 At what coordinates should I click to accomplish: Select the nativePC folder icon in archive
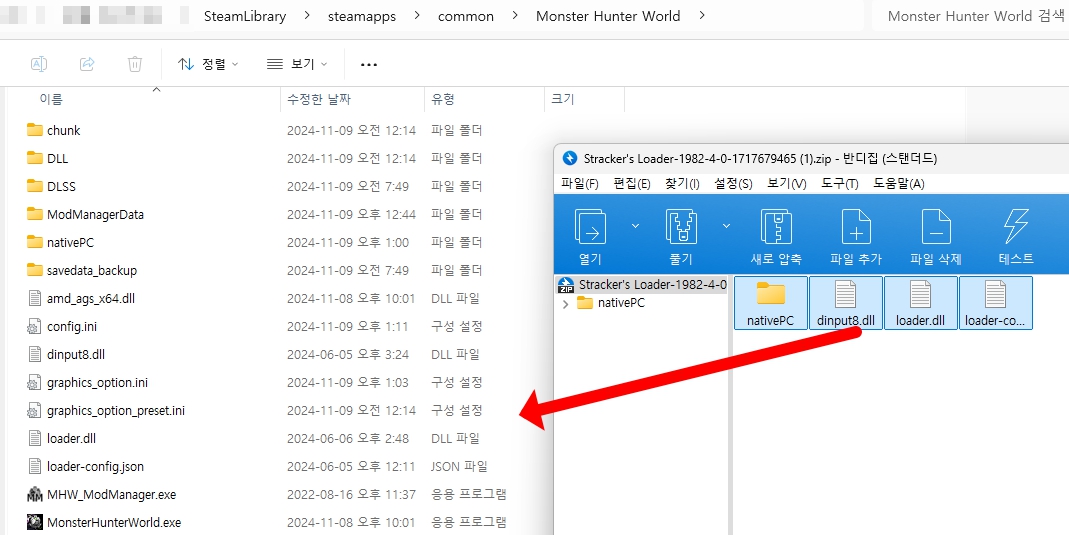[770, 303]
